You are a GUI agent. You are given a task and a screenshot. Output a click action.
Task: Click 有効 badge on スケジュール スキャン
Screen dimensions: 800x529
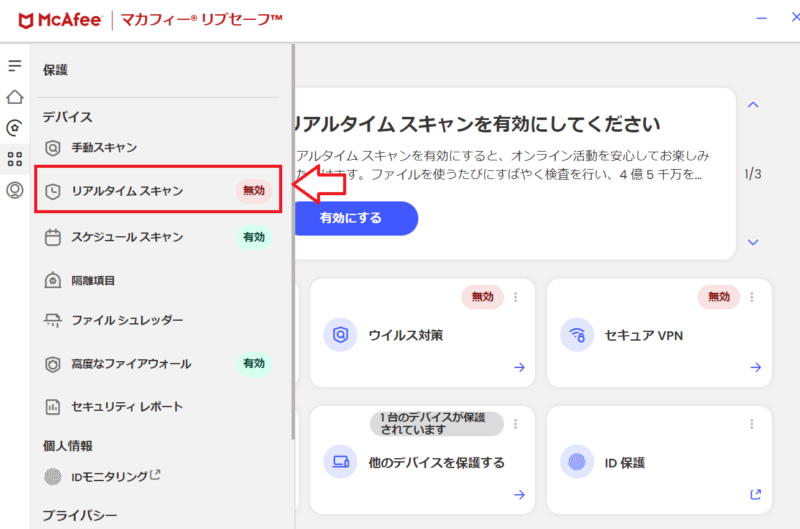click(x=254, y=237)
